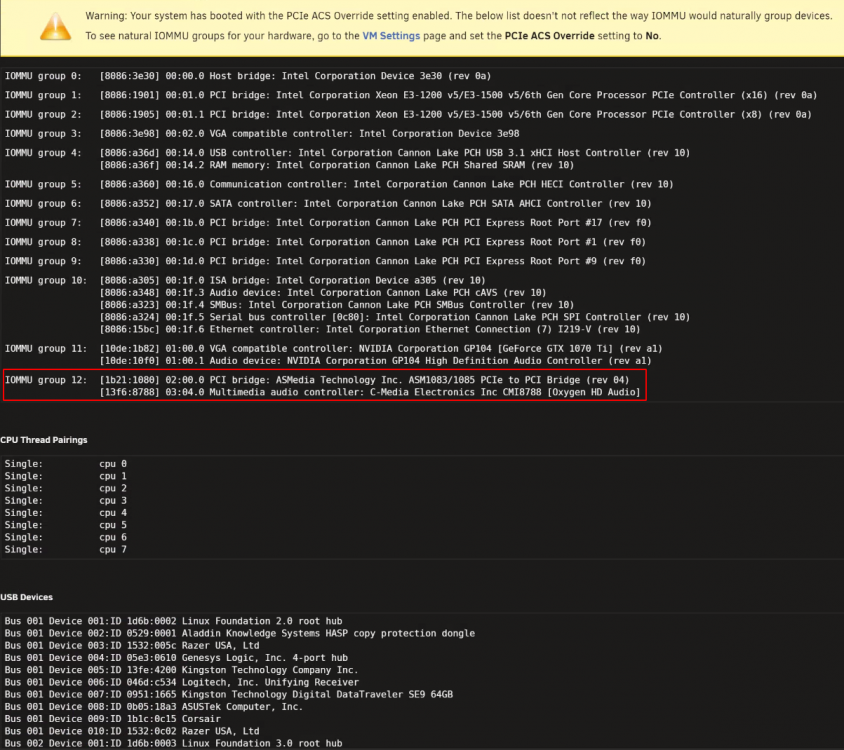Click the ASM1083/1085 PCIe to PCI Bridge line
844x750 pixels.
coord(364,380)
